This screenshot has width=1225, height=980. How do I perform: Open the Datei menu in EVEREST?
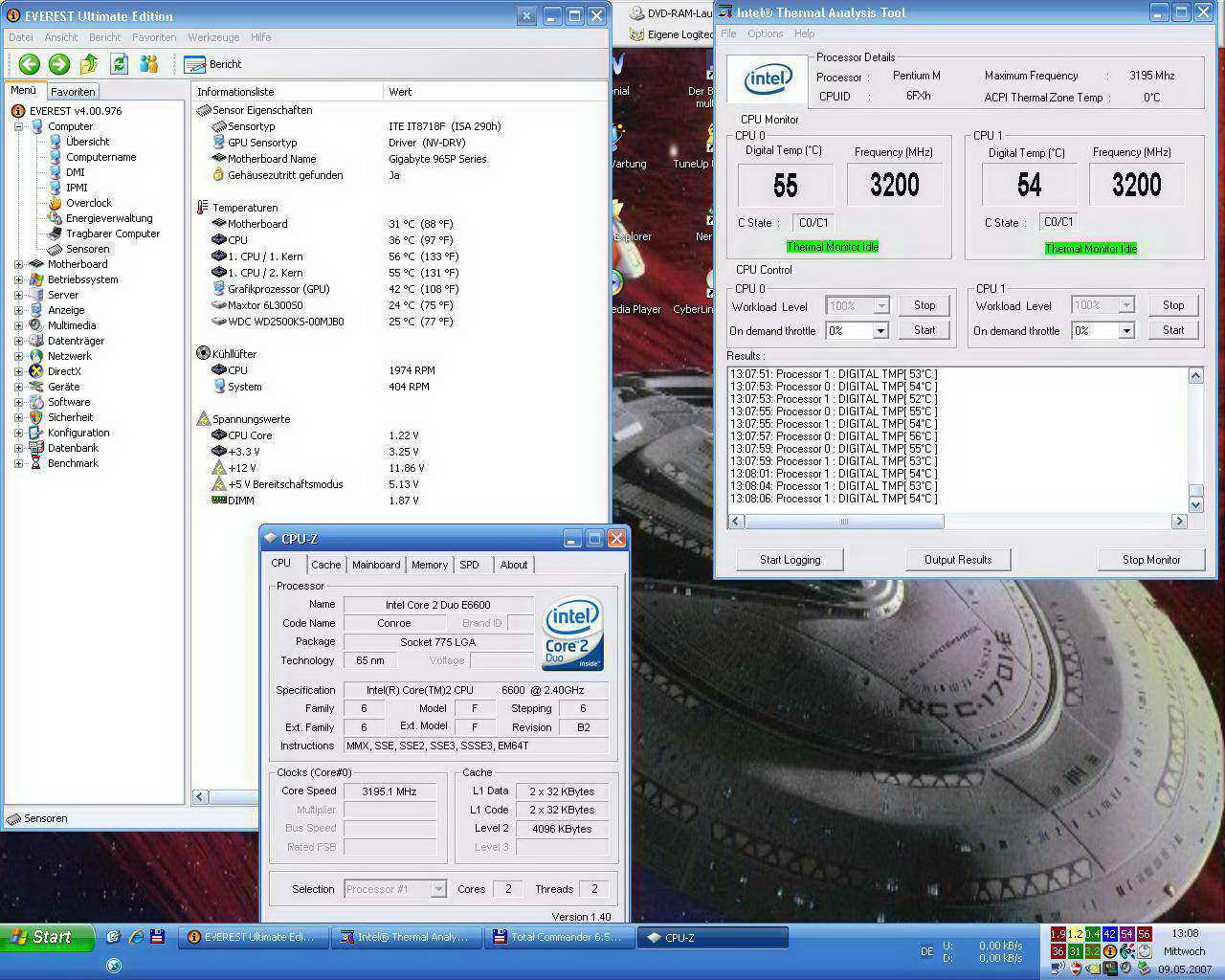tap(20, 37)
